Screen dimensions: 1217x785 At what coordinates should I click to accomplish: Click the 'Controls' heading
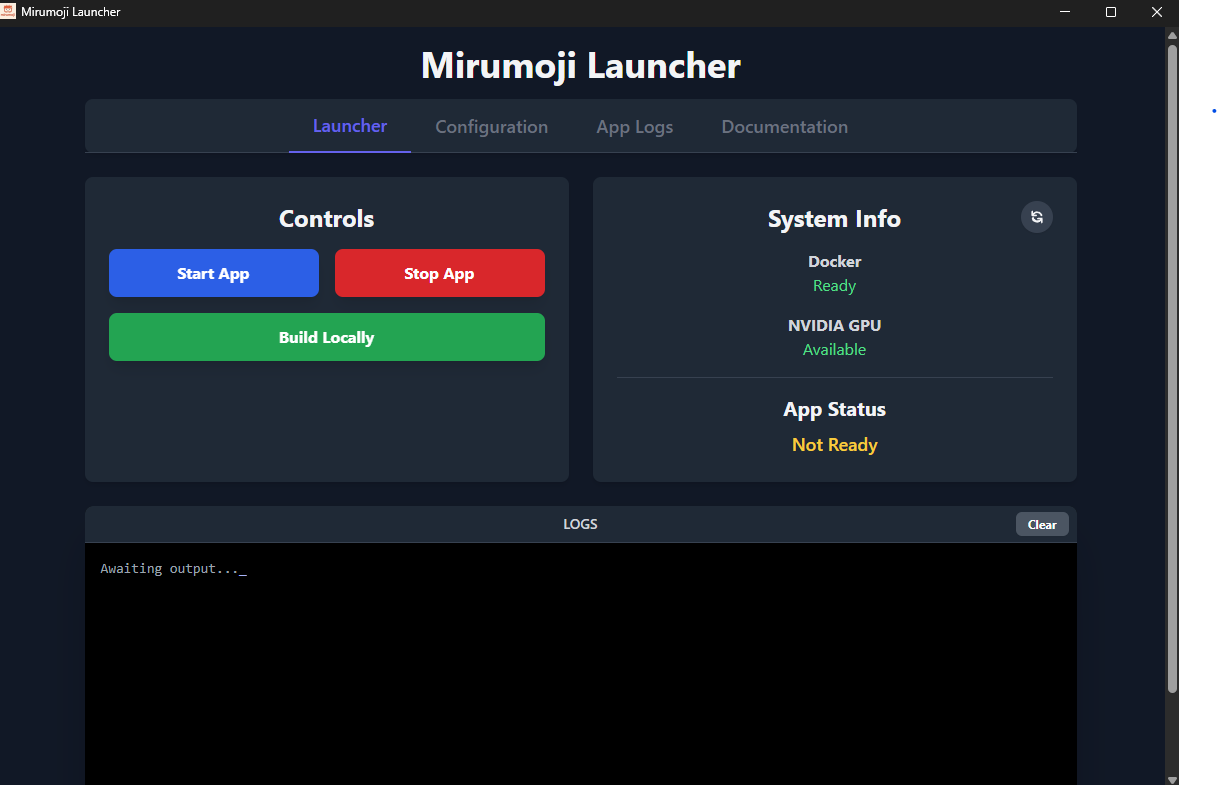coord(327,219)
